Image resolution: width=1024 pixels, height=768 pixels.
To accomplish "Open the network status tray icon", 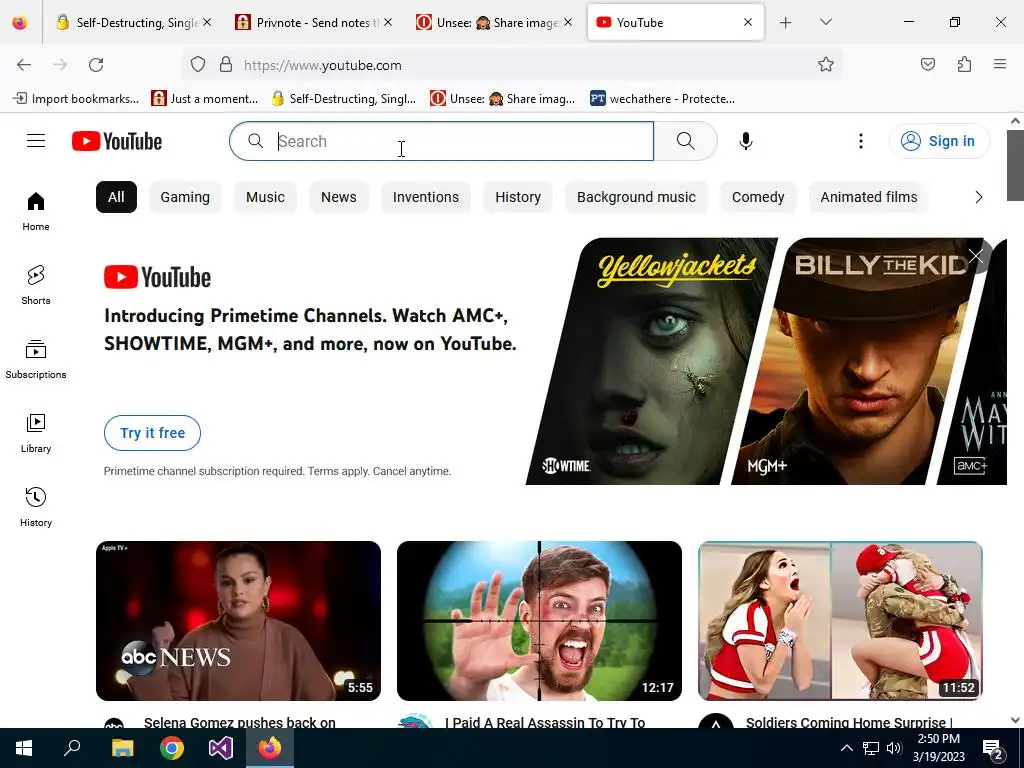I will click(871, 748).
